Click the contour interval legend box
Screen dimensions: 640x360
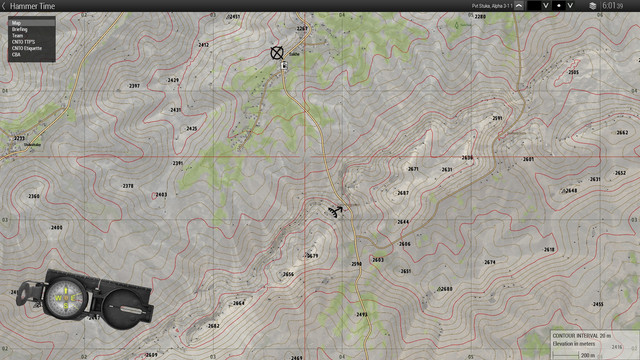(594, 345)
